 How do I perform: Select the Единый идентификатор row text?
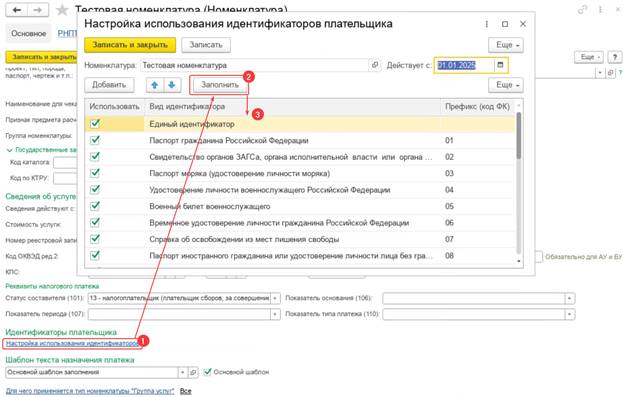click(x=192, y=124)
